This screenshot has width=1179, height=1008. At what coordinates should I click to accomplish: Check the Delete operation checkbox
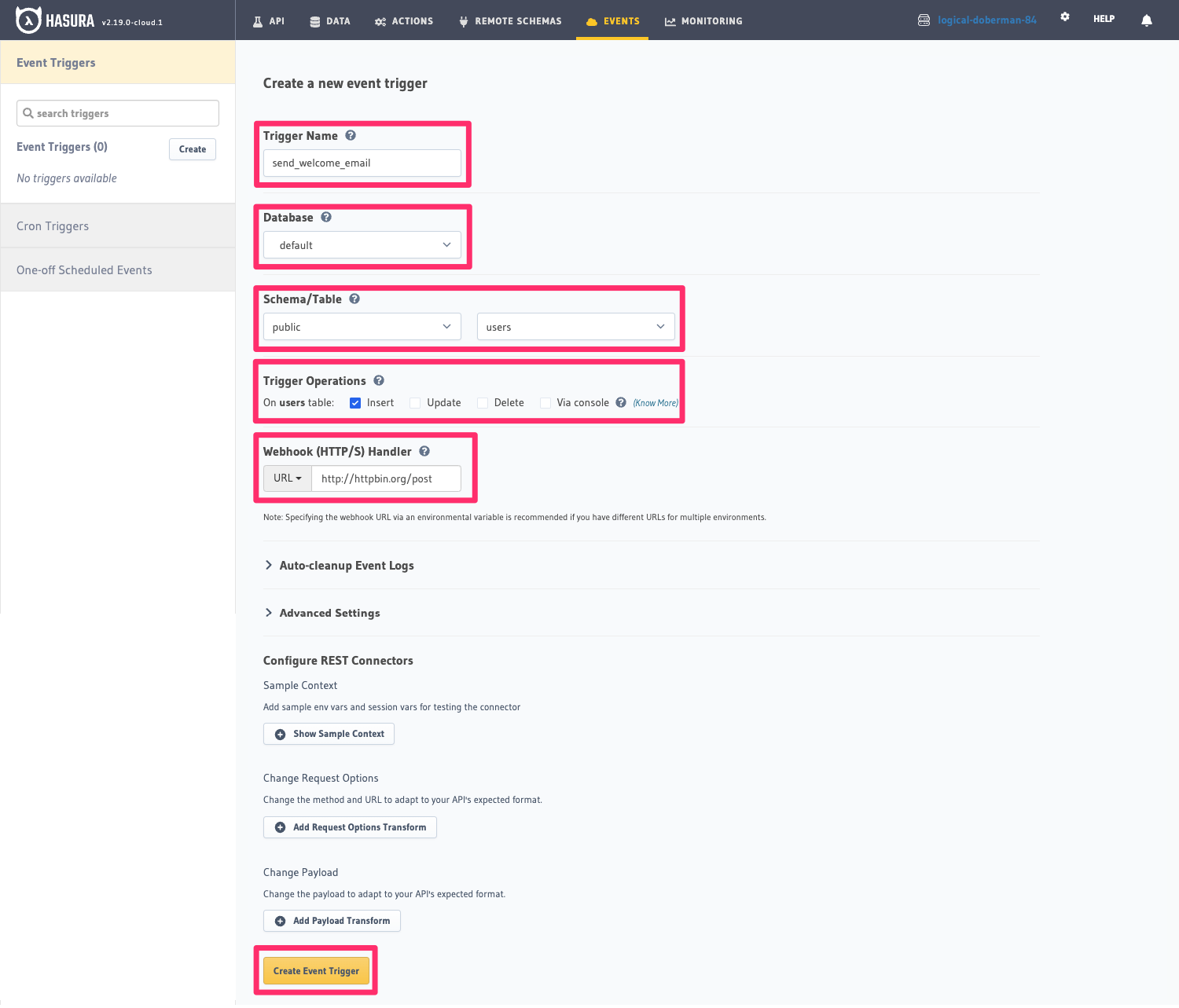[482, 402]
